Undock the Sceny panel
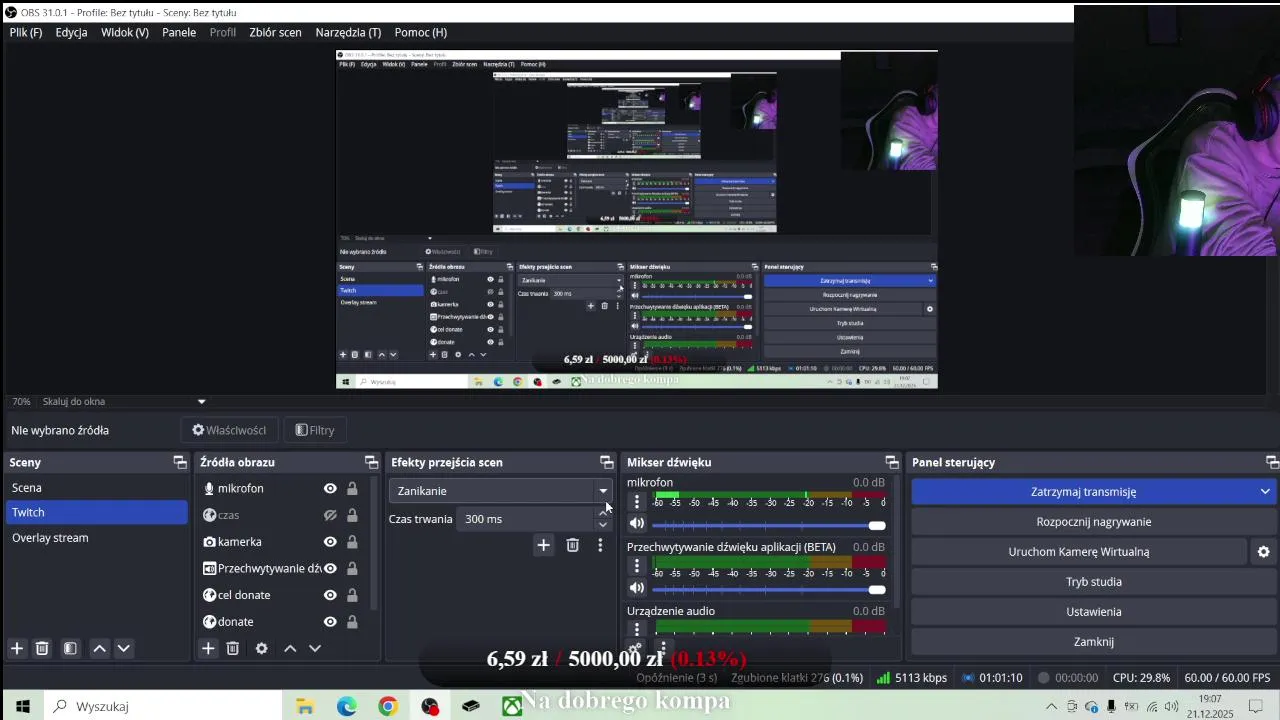The width and height of the screenshot is (1280, 720). [180, 462]
